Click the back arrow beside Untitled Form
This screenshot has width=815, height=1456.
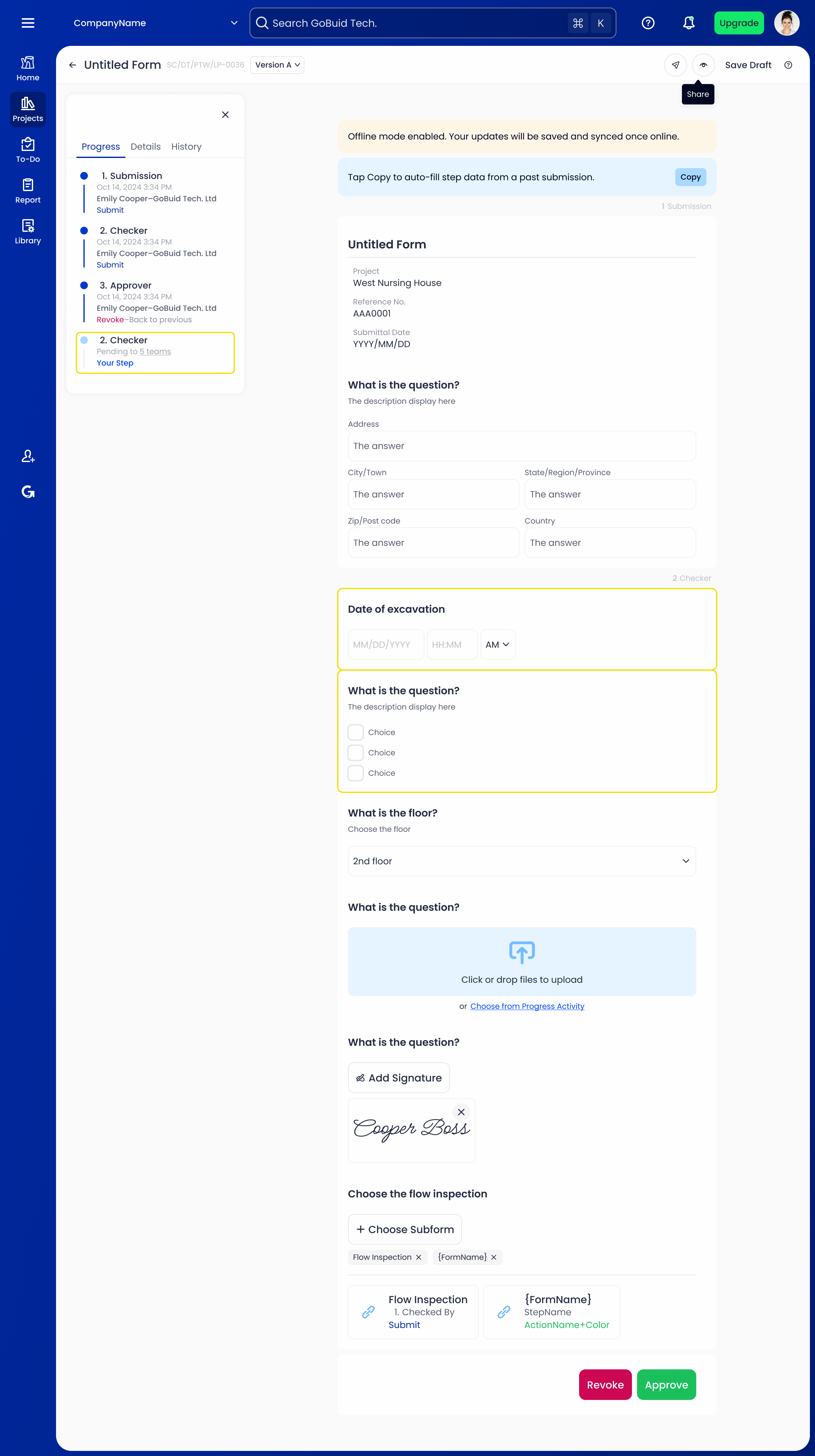click(x=72, y=65)
